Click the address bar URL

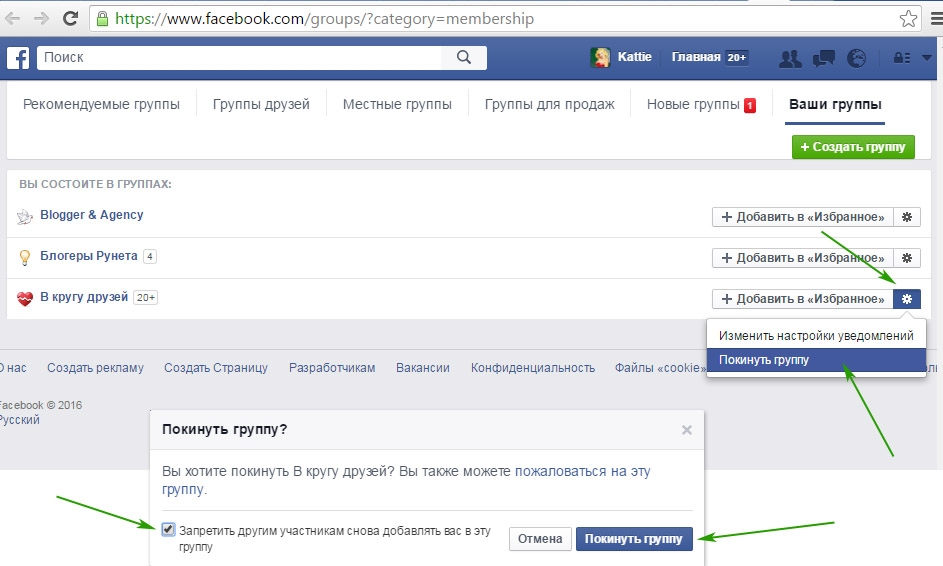(x=325, y=19)
